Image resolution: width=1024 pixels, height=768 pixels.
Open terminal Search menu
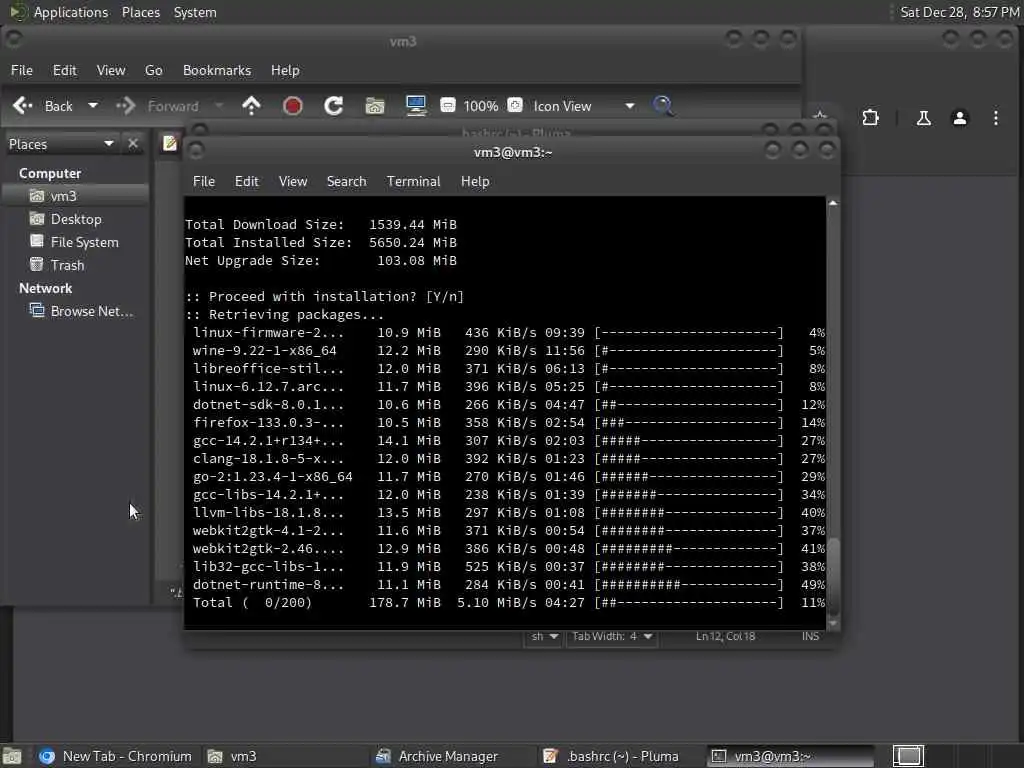pyautogui.click(x=346, y=182)
